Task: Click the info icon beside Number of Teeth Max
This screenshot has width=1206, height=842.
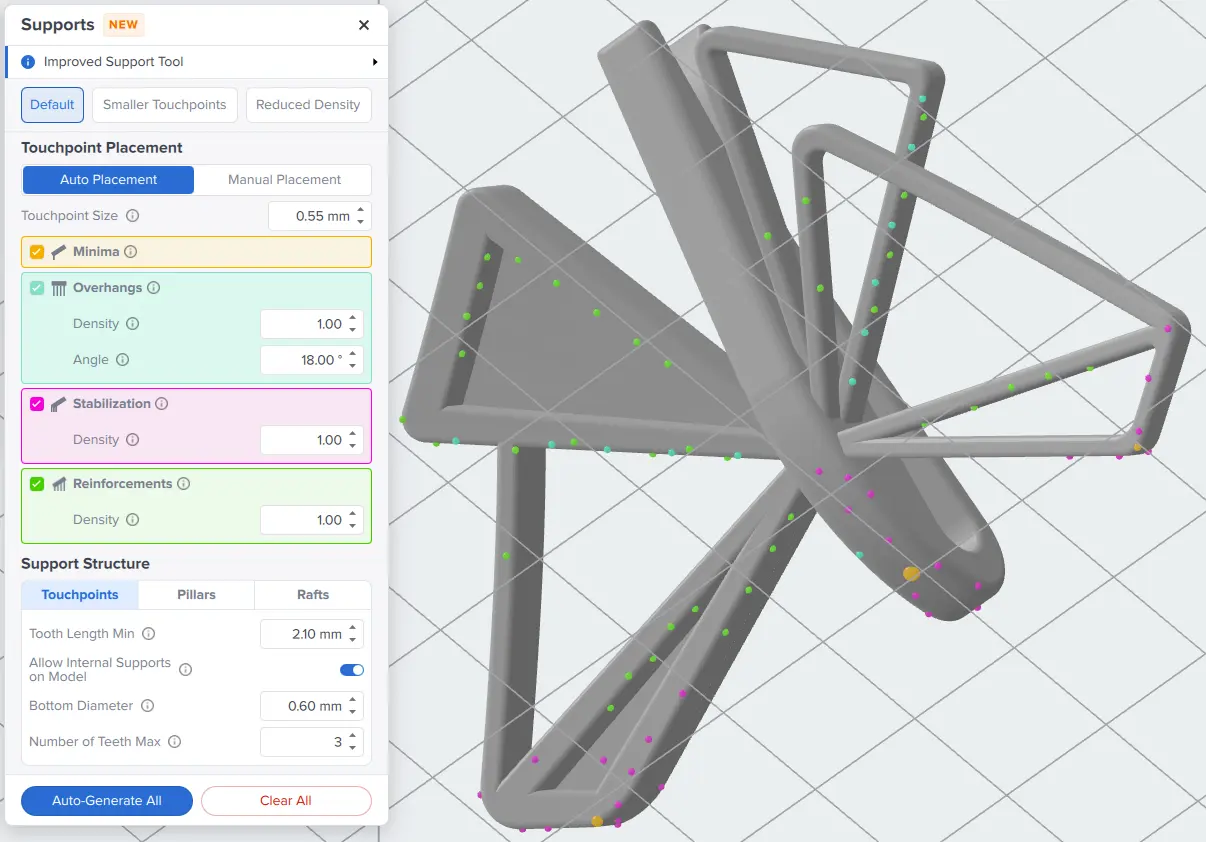Action: 175,742
